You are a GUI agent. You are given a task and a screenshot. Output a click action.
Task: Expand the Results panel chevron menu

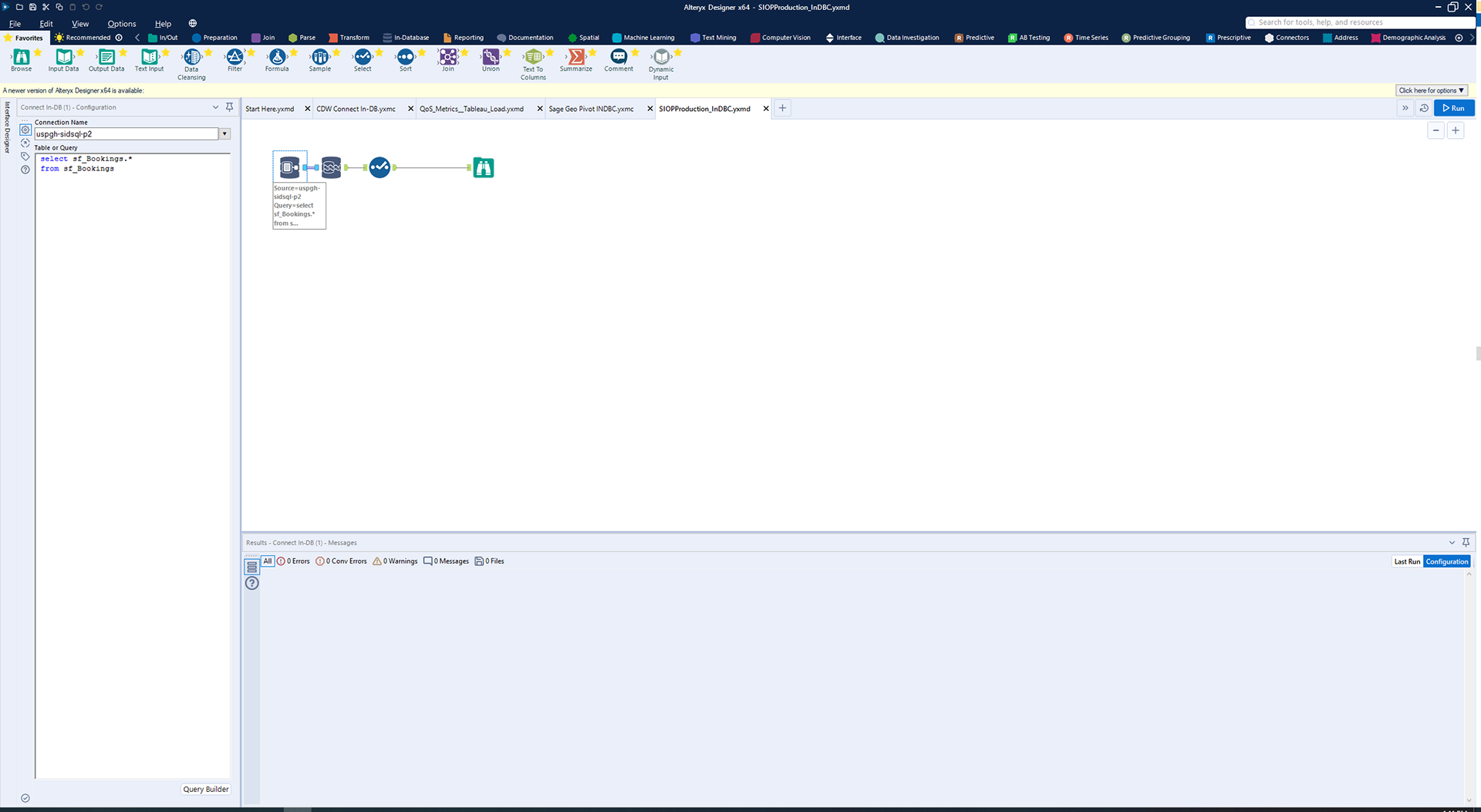click(x=1452, y=542)
